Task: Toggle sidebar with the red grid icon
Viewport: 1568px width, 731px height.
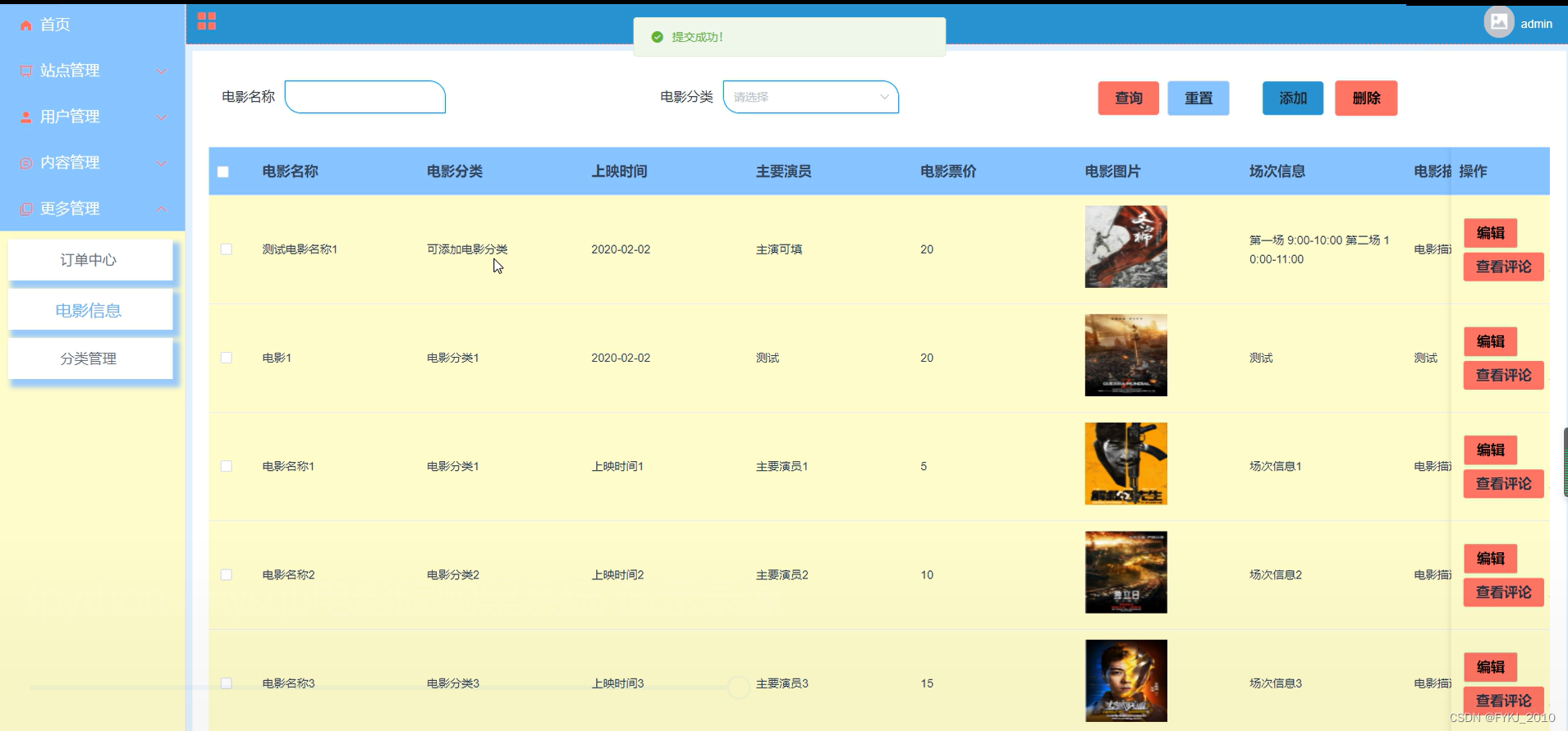Action: point(207,21)
